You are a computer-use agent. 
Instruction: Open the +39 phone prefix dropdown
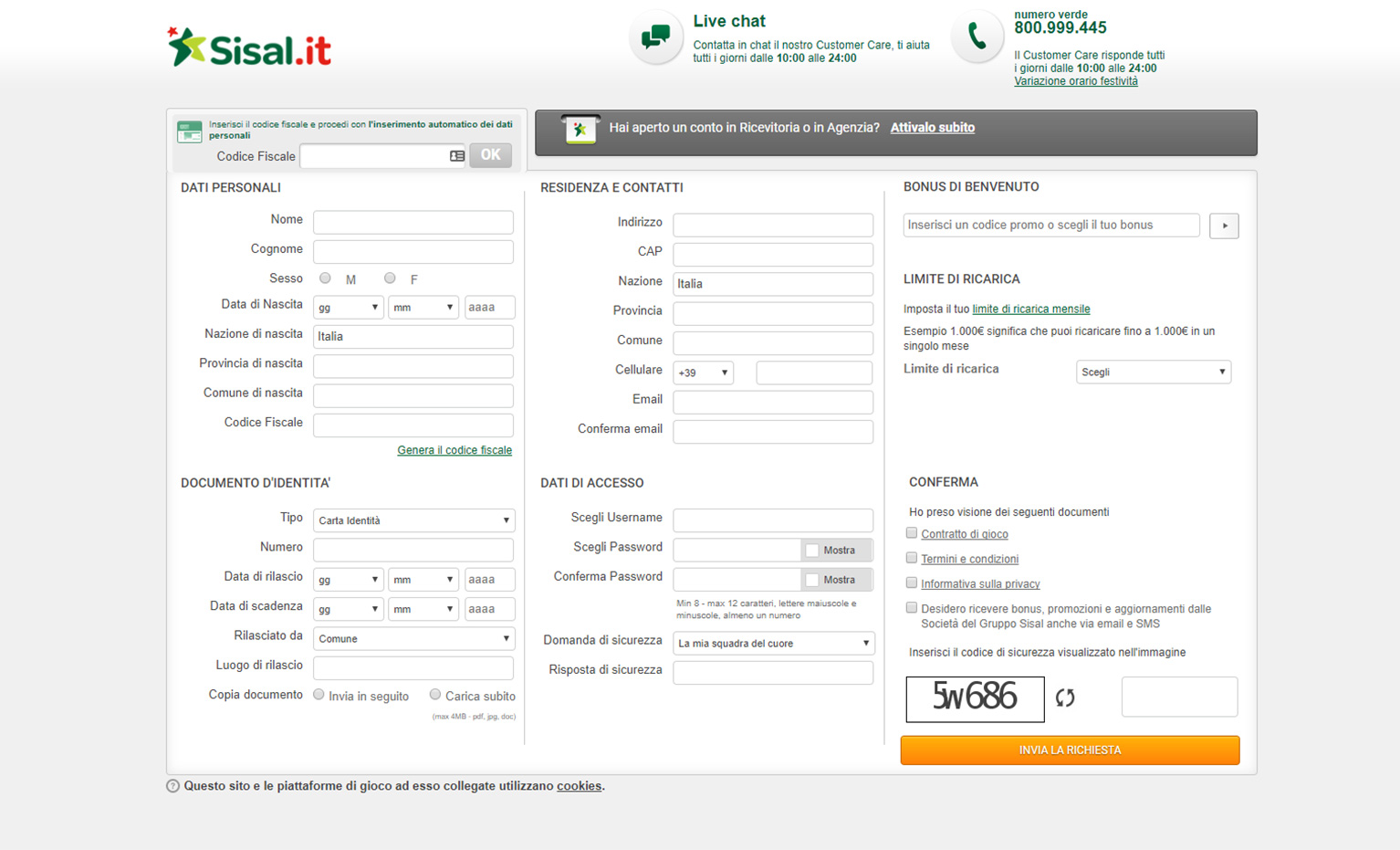point(702,373)
